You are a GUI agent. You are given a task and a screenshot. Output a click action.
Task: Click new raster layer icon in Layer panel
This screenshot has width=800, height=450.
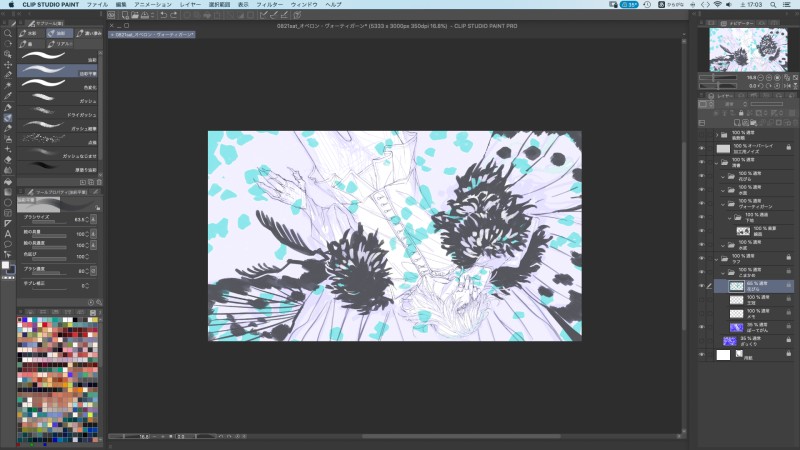click(x=737, y=123)
